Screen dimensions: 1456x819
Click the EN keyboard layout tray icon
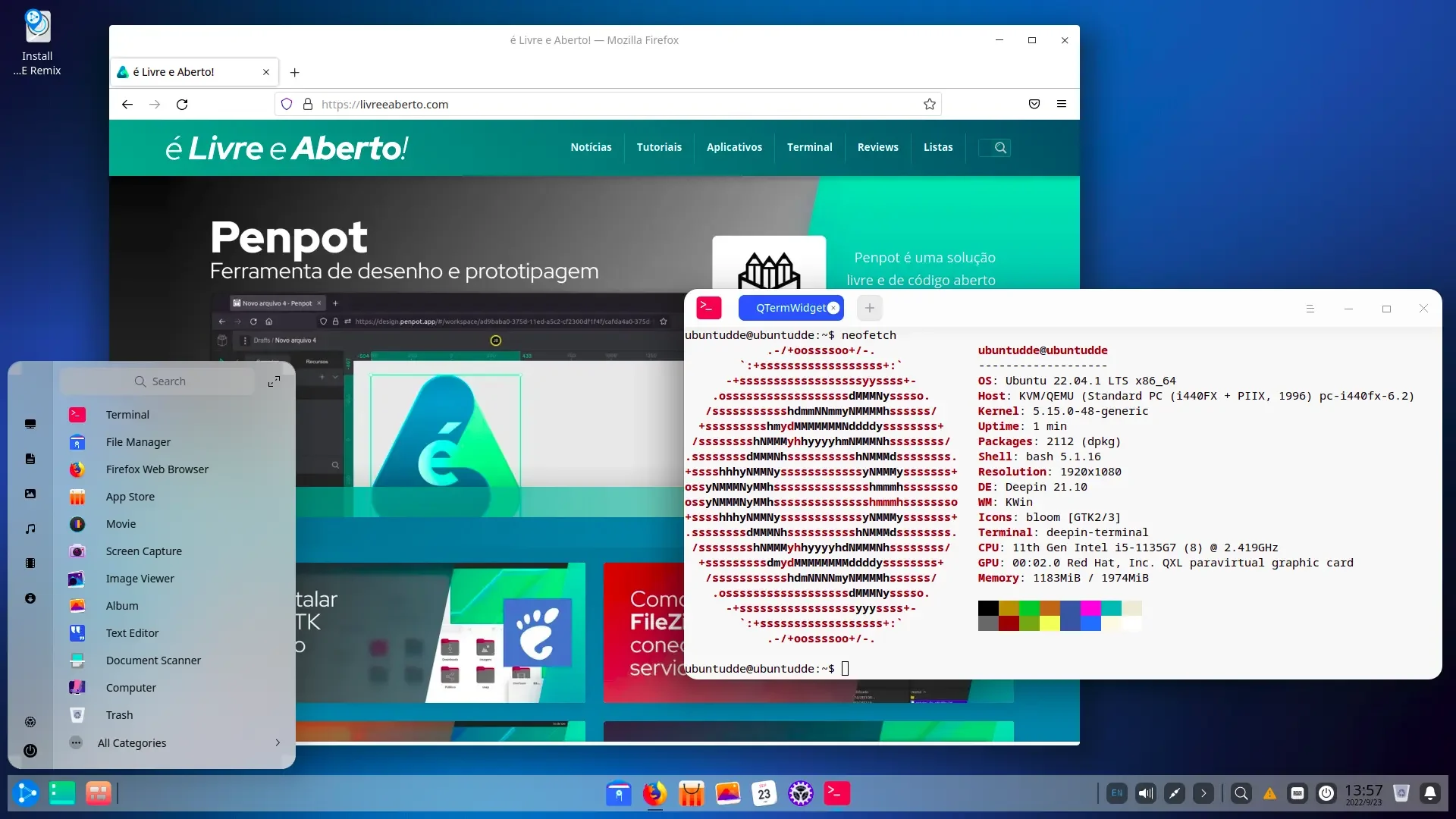pos(1117,793)
